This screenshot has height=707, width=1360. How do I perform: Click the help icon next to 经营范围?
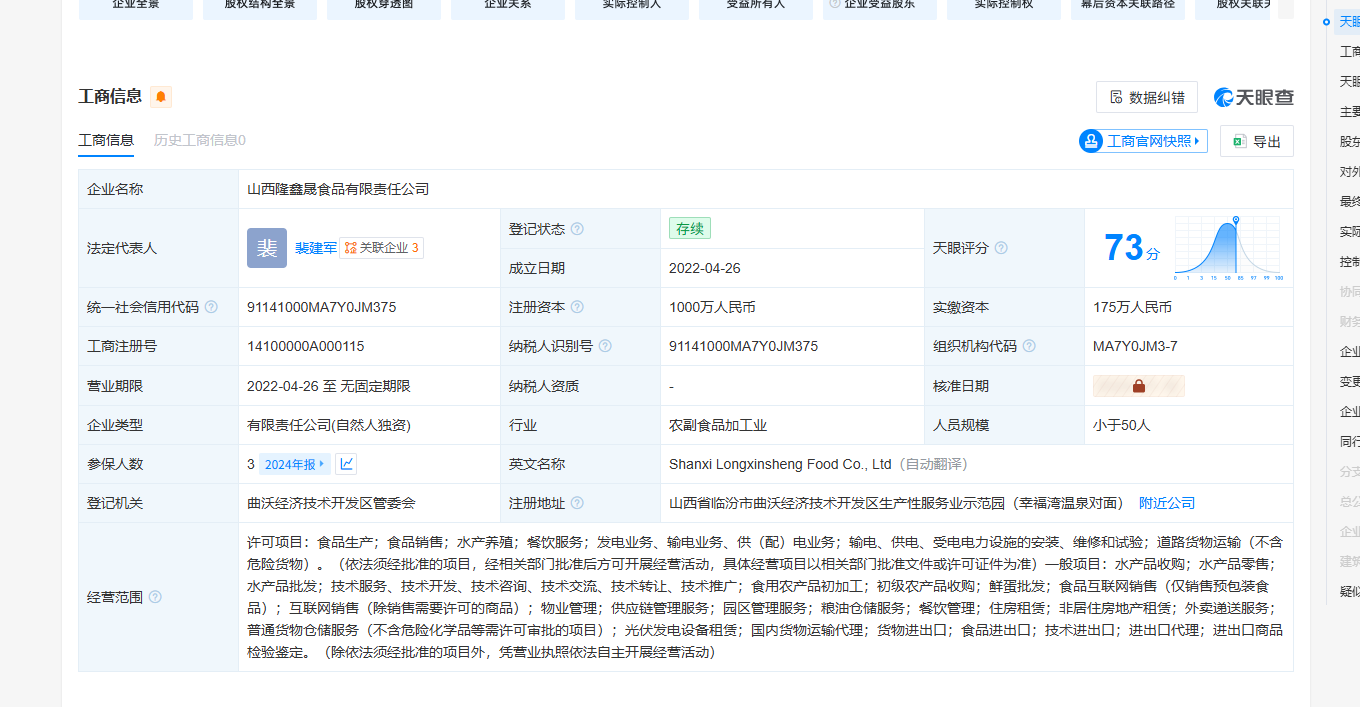coord(155,597)
